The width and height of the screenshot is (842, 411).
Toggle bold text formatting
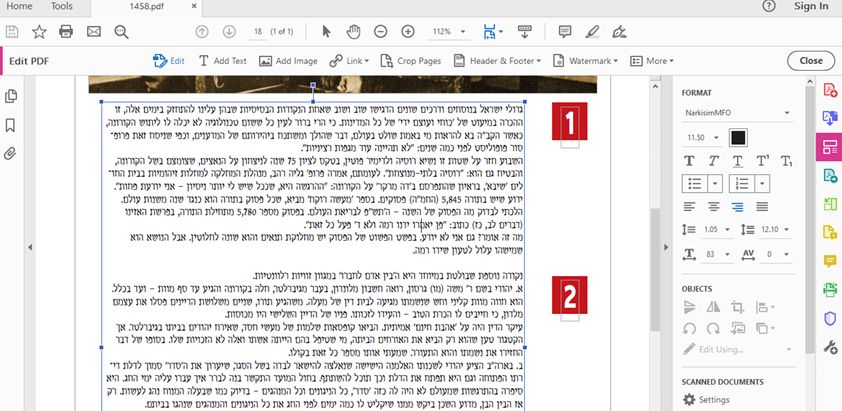689,161
